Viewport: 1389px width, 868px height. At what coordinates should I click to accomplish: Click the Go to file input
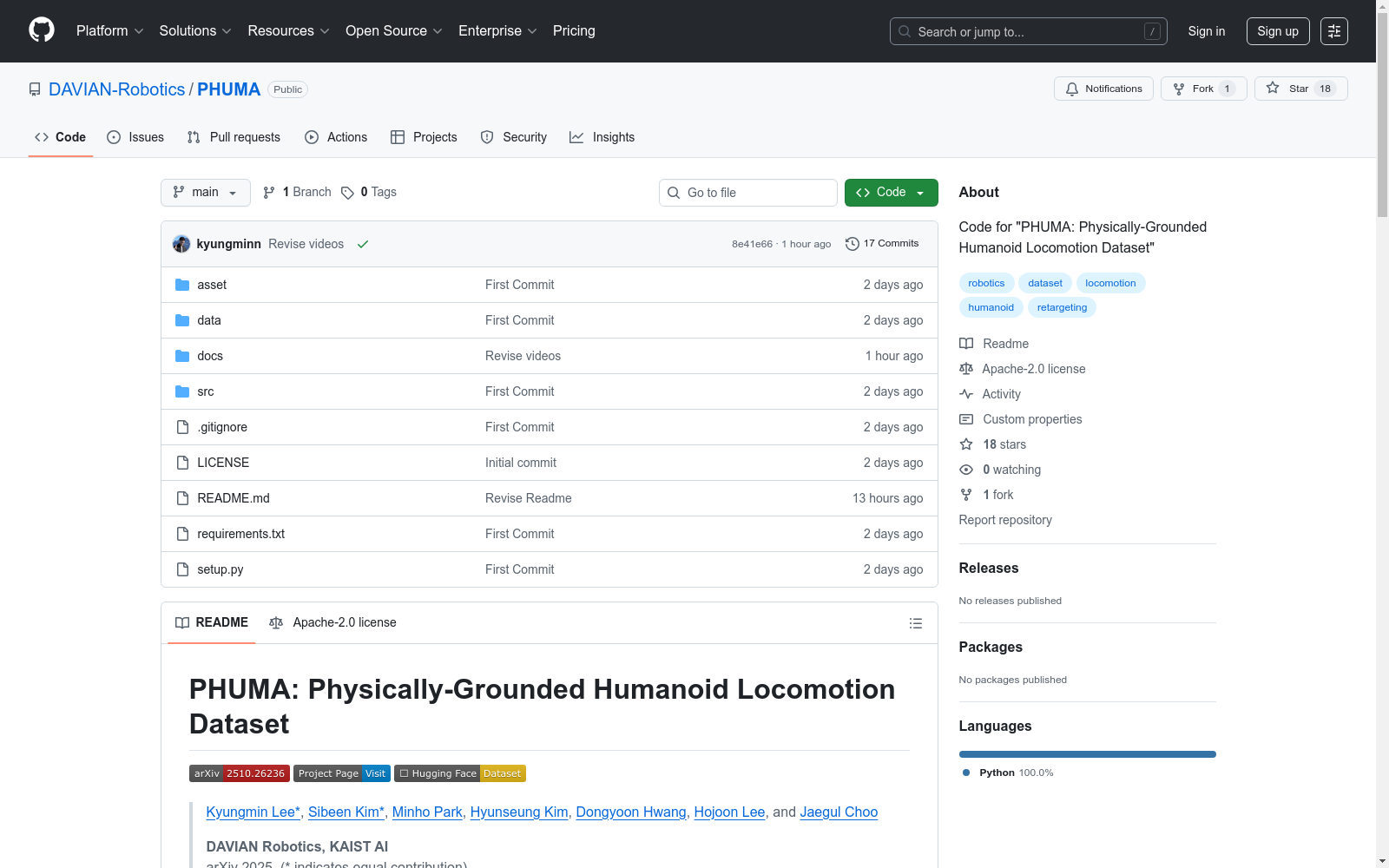(x=748, y=193)
